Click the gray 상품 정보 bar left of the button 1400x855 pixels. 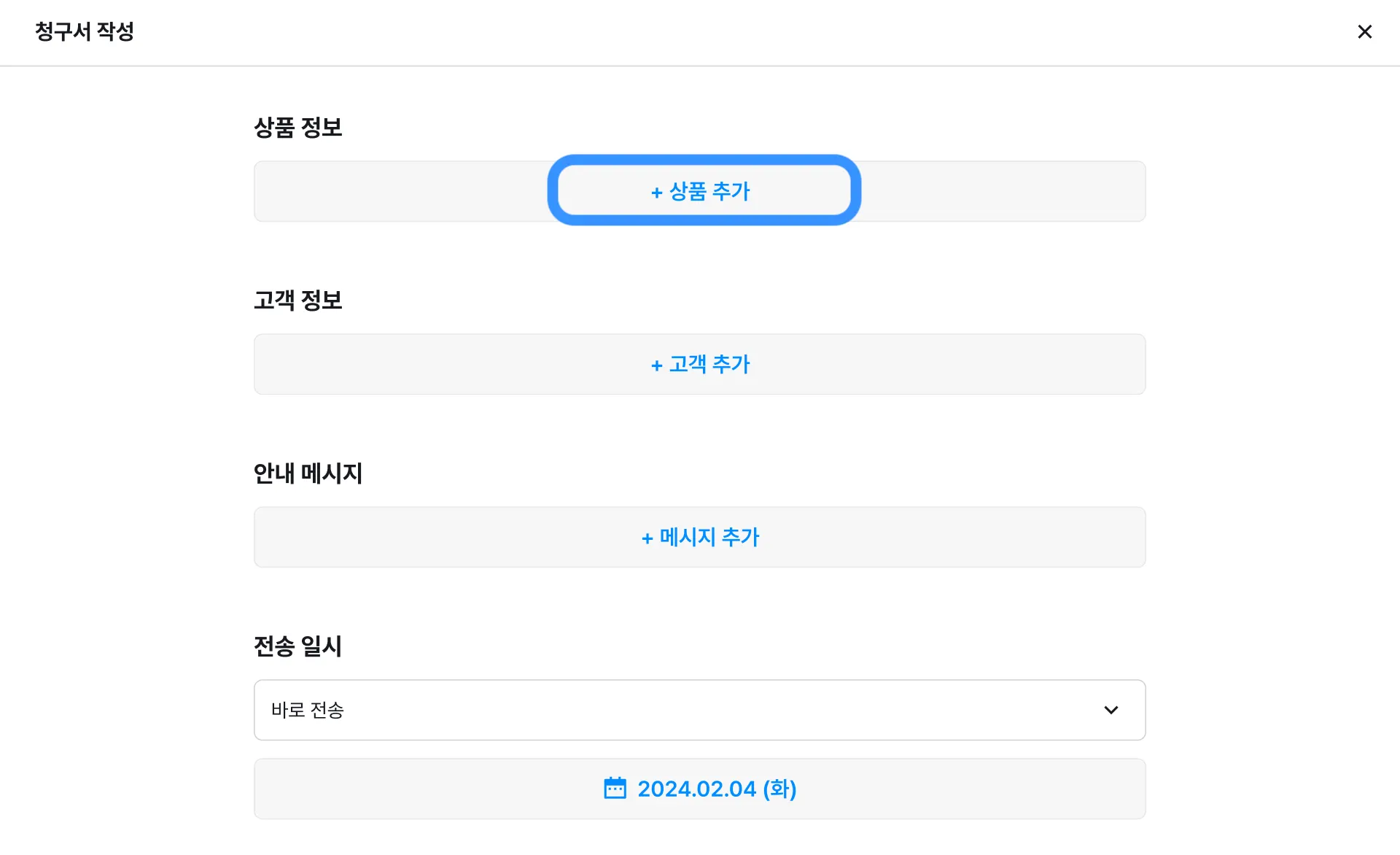tap(401, 191)
